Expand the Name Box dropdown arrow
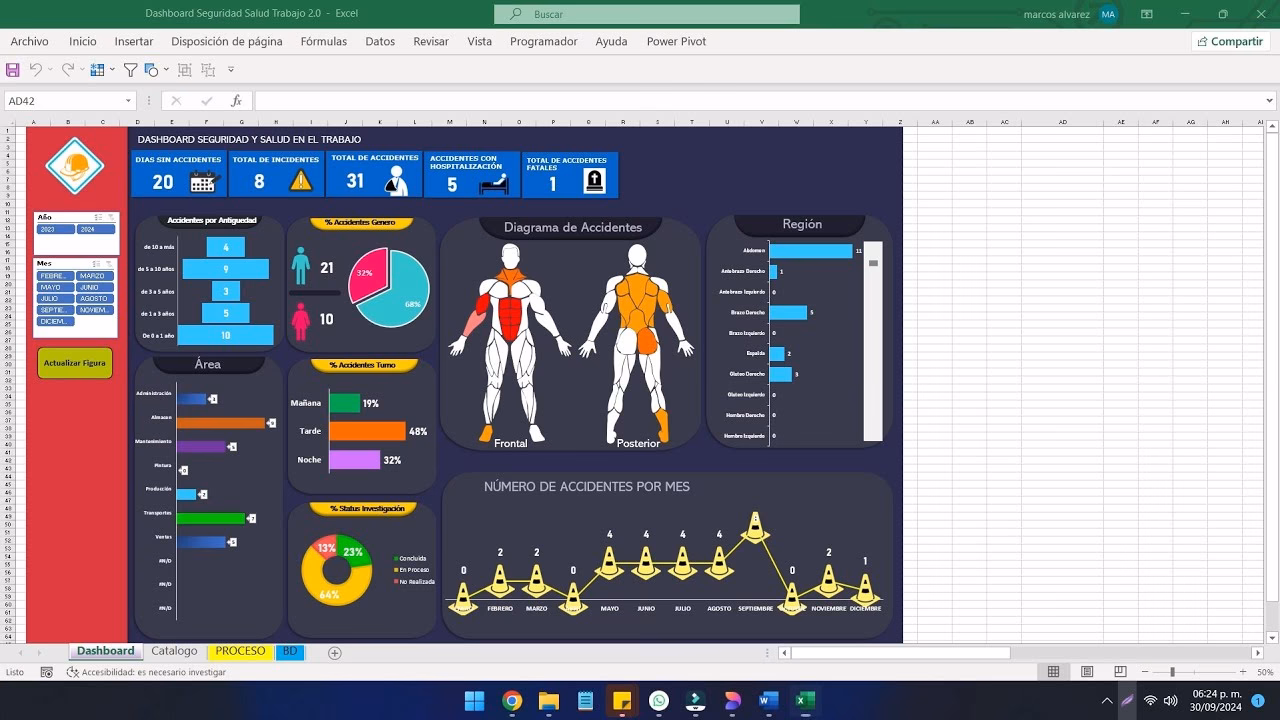The image size is (1280, 720). pos(128,101)
